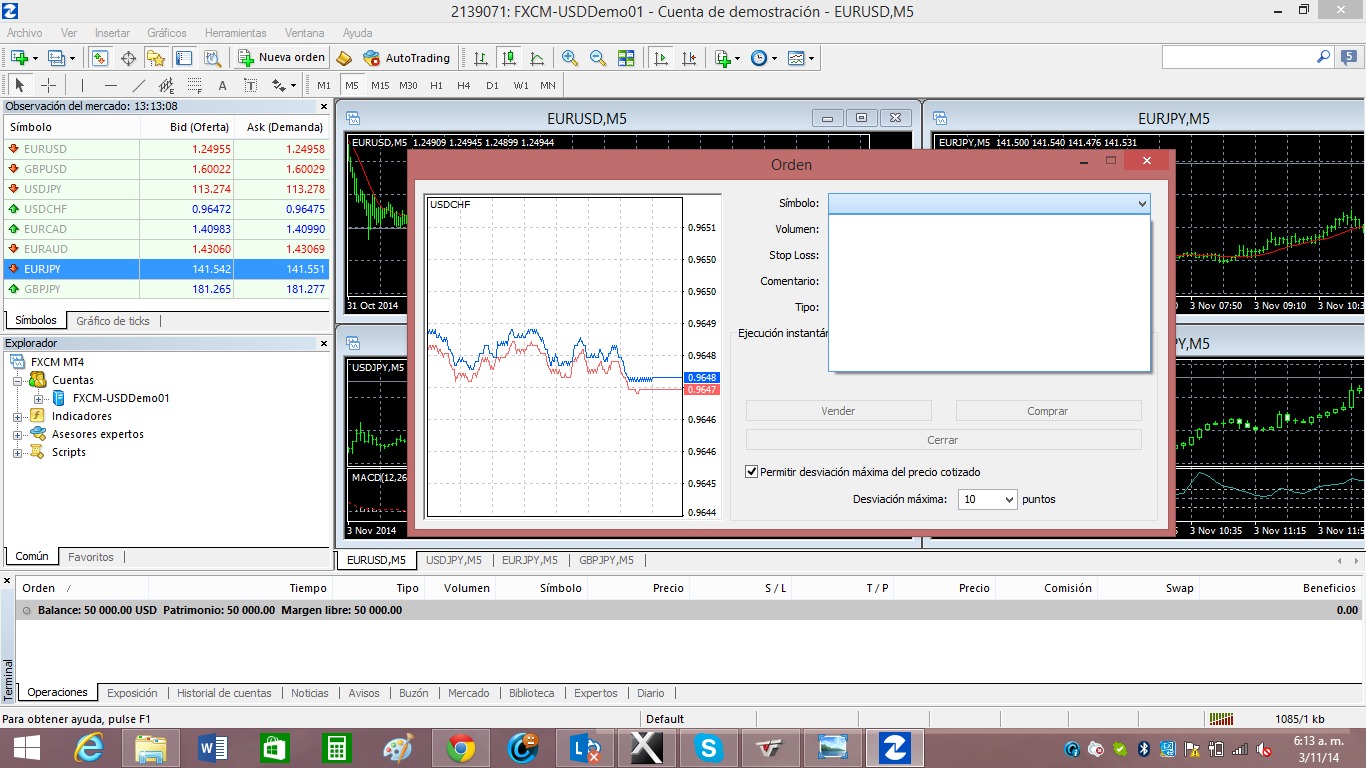Open the indicators list dropdown arrow
The image size is (1366, 768).
point(738,58)
